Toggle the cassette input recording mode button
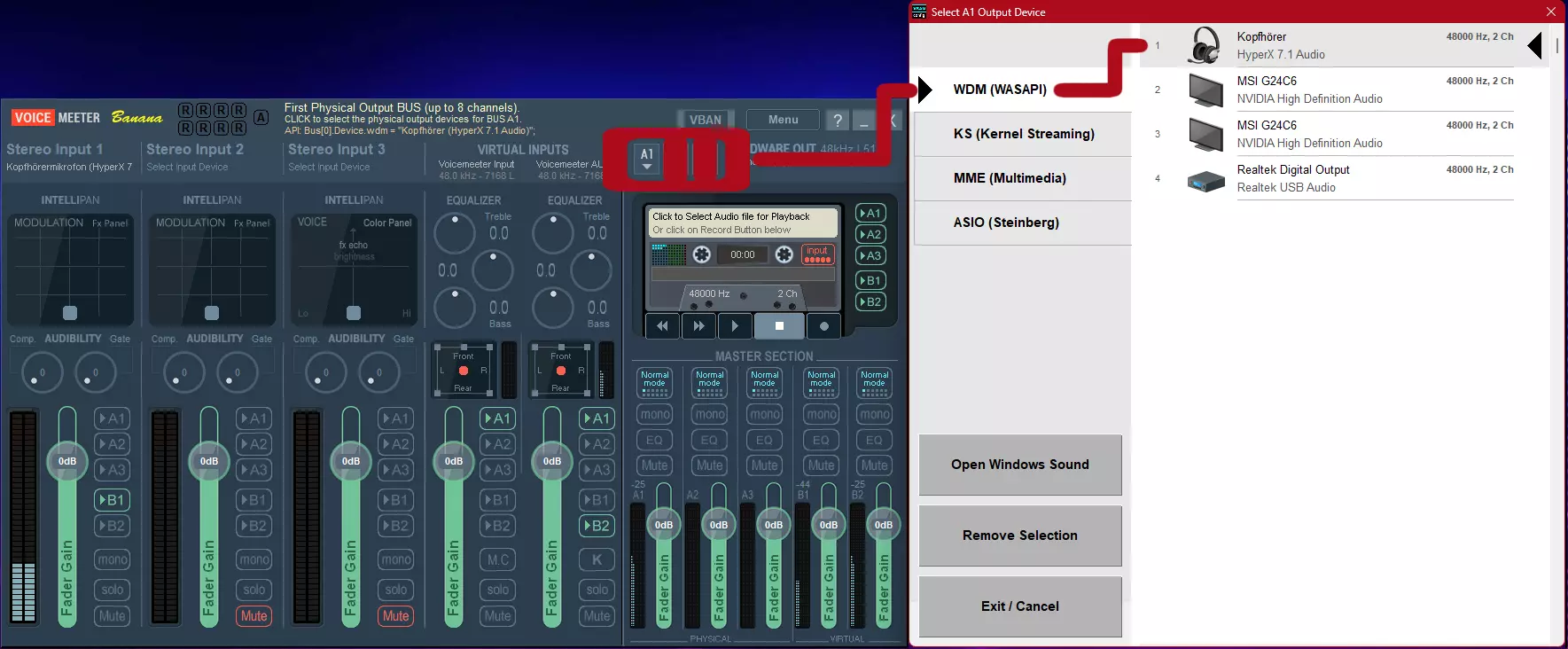1568x649 pixels. 817,254
